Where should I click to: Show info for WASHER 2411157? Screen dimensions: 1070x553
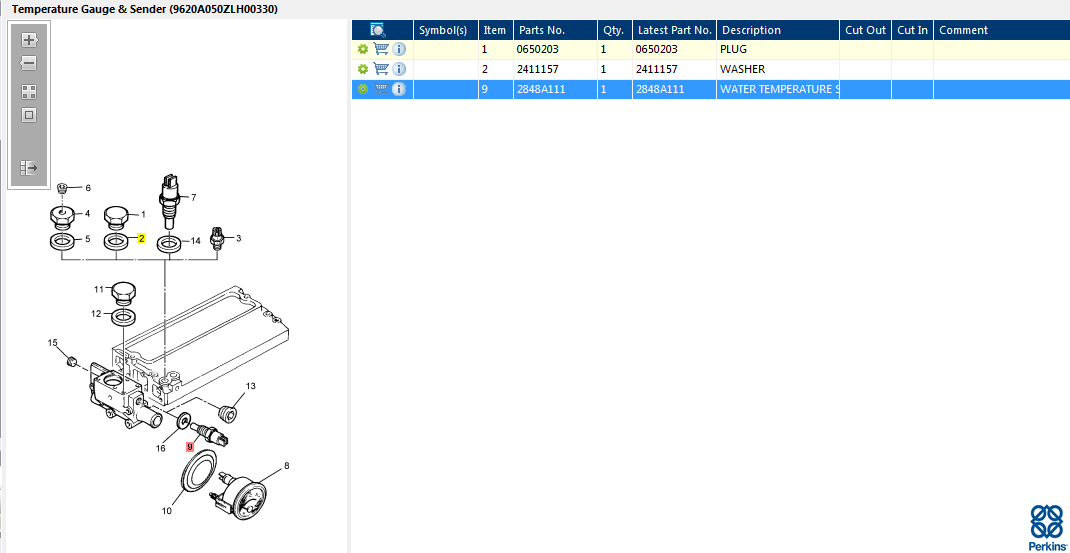click(x=399, y=69)
